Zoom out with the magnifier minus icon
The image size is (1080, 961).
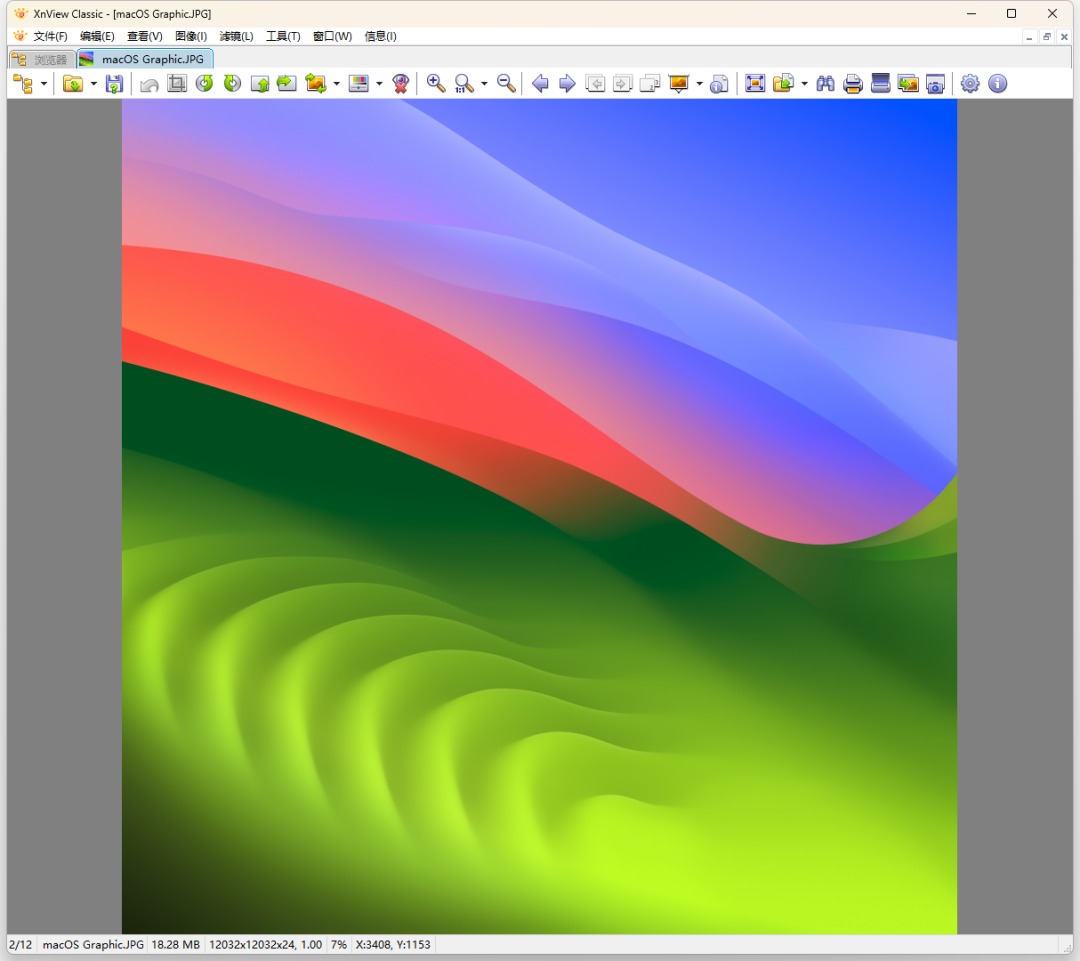(507, 84)
